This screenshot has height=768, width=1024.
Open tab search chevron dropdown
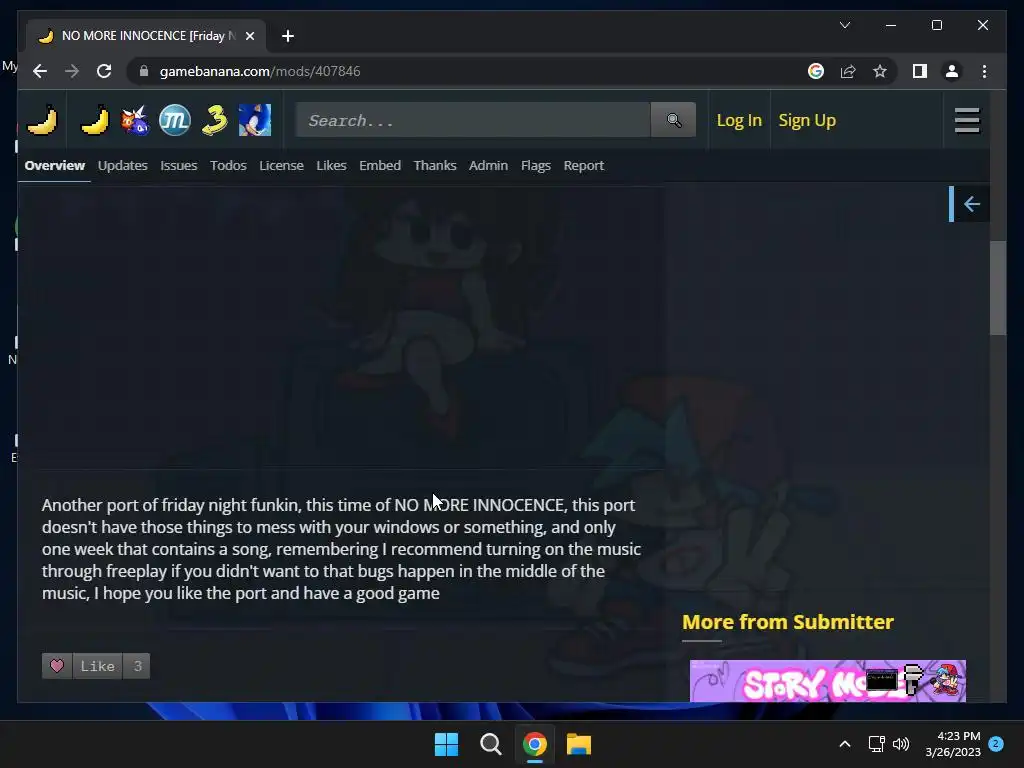844,25
